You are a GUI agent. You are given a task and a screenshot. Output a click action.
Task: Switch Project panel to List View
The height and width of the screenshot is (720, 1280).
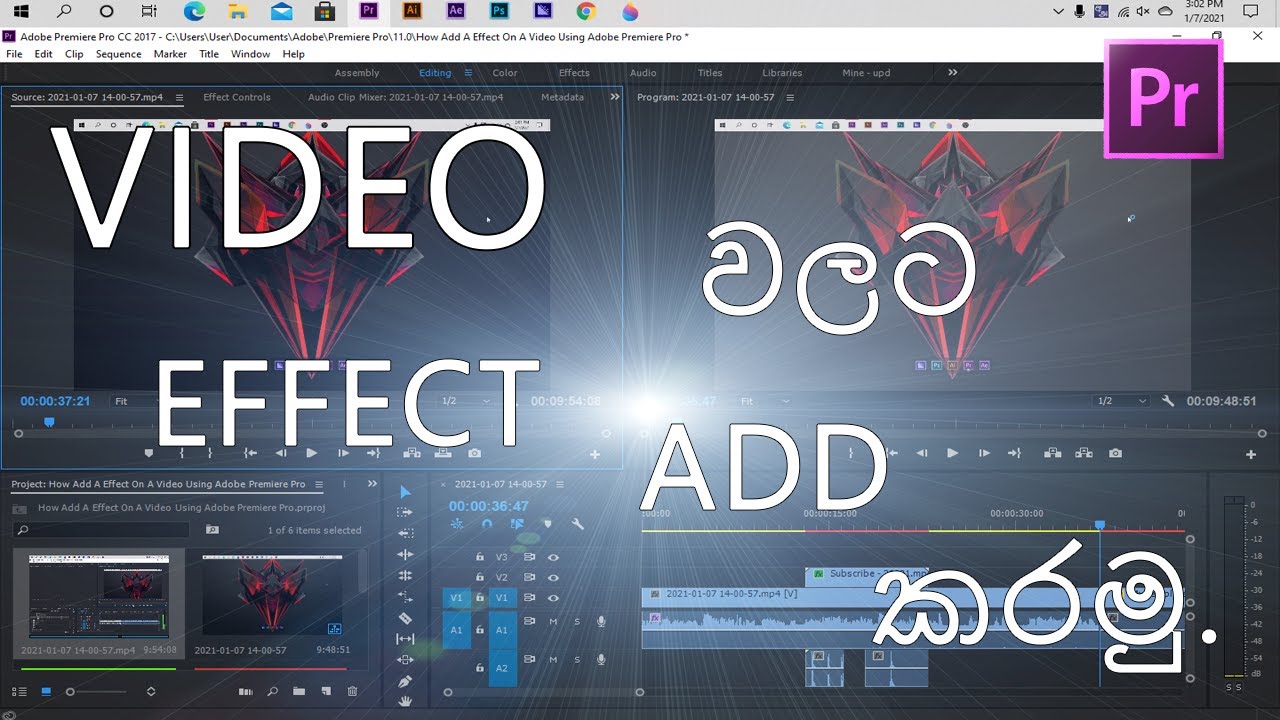[20, 691]
